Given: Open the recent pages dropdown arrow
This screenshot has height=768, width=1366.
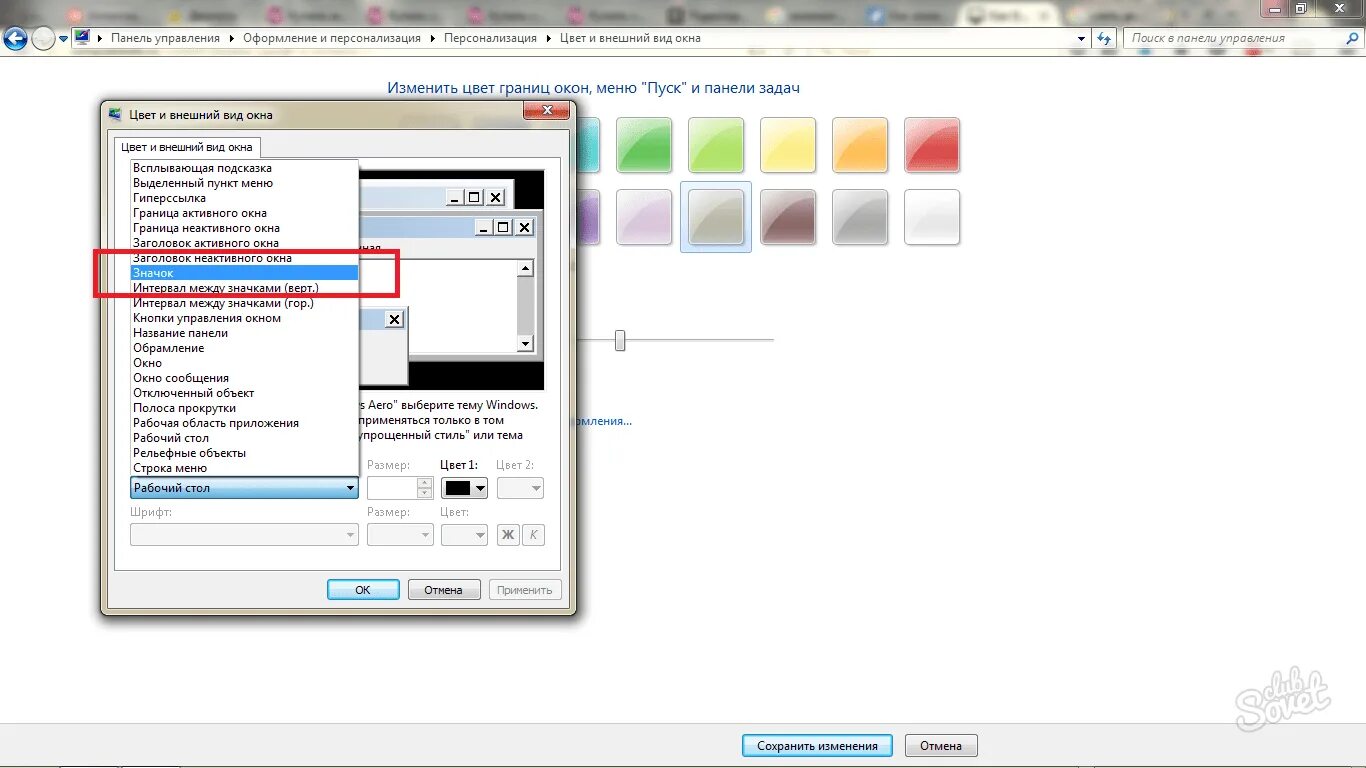Looking at the screenshot, I should click(x=64, y=39).
